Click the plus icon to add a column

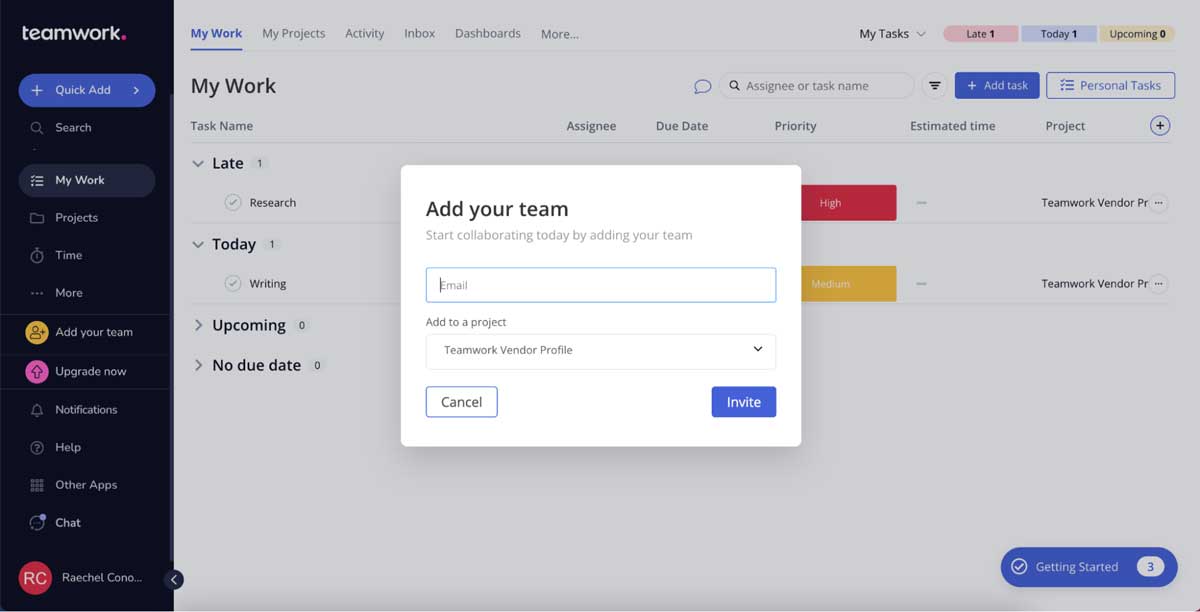[x=1160, y=125]
